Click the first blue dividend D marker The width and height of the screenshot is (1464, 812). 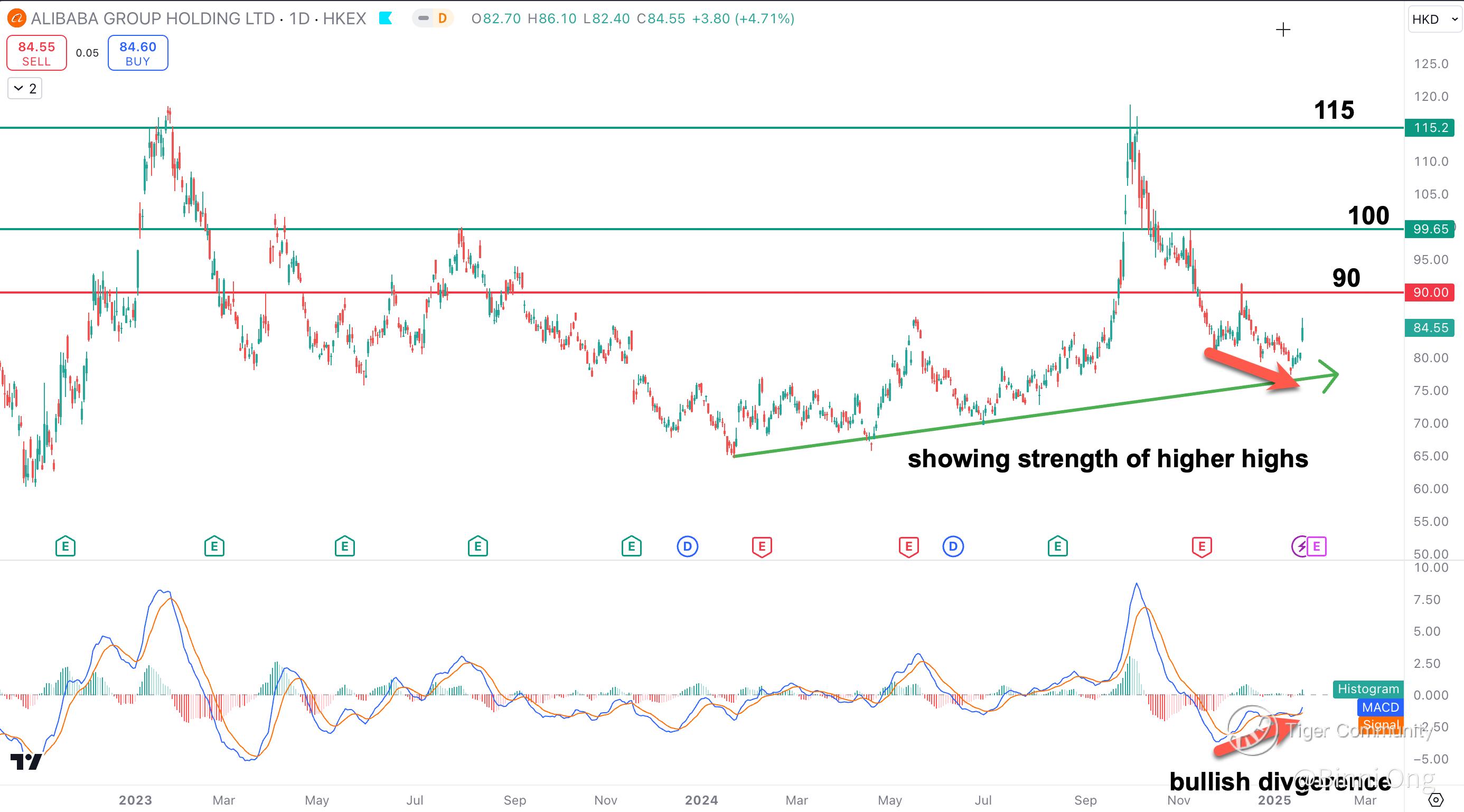(687, 546)
